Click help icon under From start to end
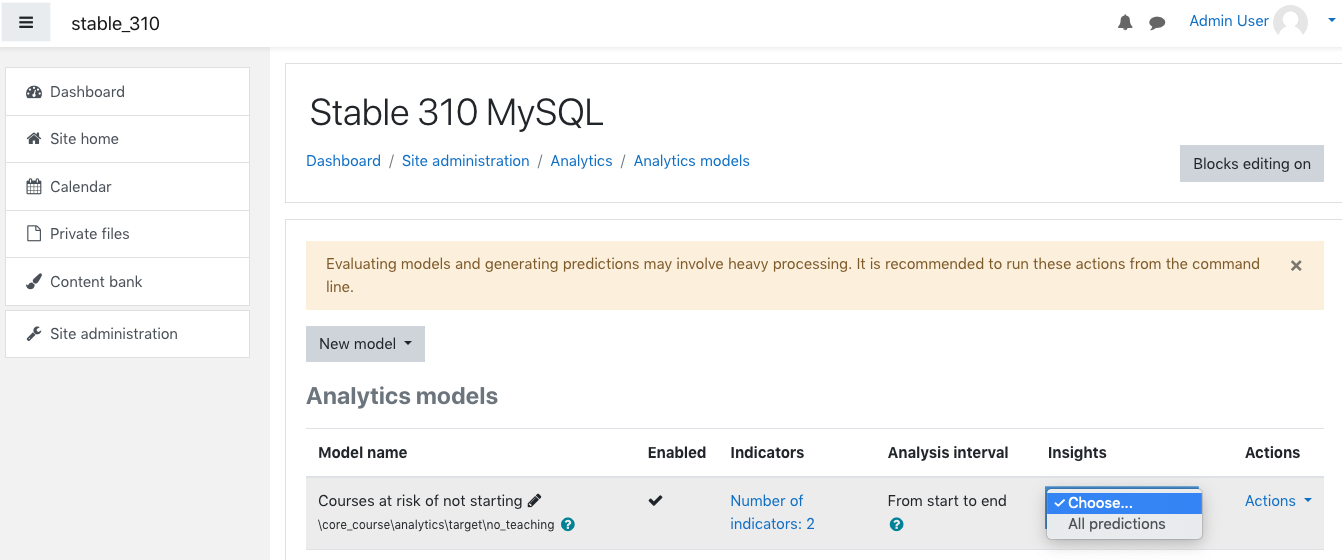Image resolution: width=1342 pixels, height=560 pixels. [x=896, y=524]
